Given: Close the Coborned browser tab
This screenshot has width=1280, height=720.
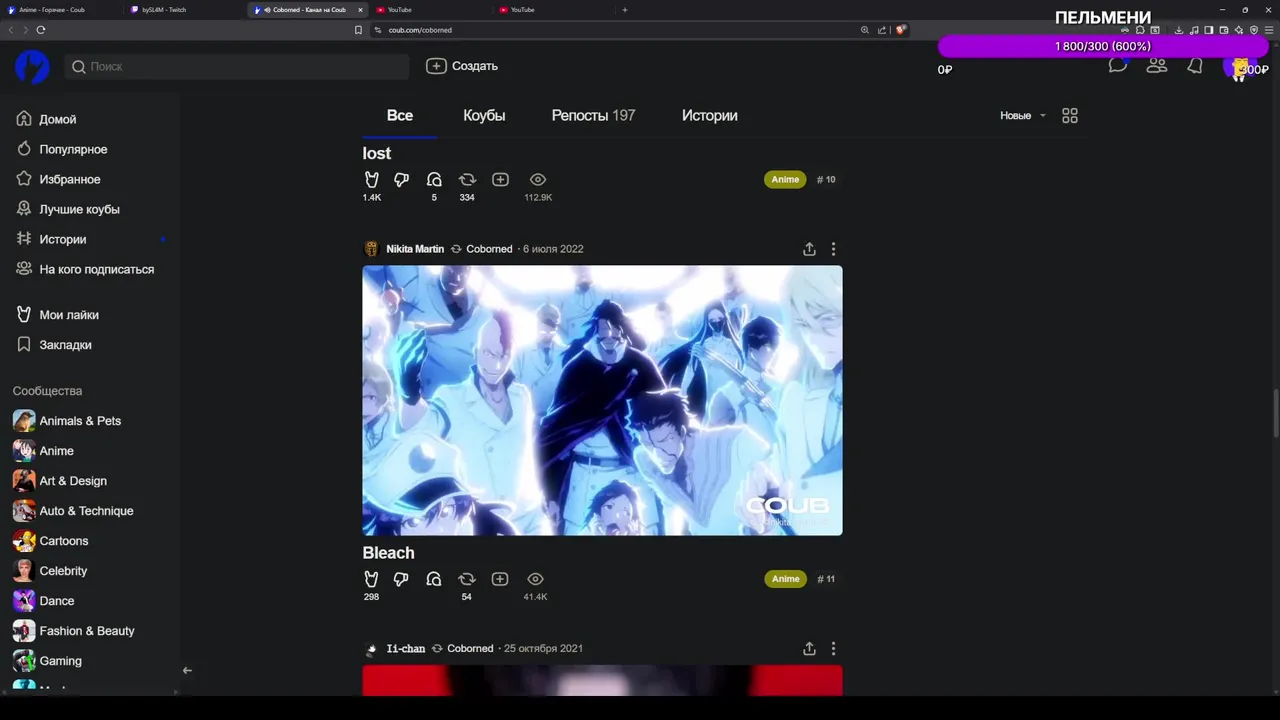Looking at the screenshot, I should point(360,10).
